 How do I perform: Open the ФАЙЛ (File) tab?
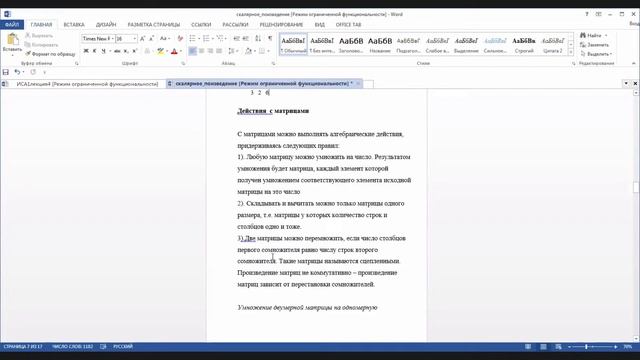pyautogui.click(x=12, y=24)
